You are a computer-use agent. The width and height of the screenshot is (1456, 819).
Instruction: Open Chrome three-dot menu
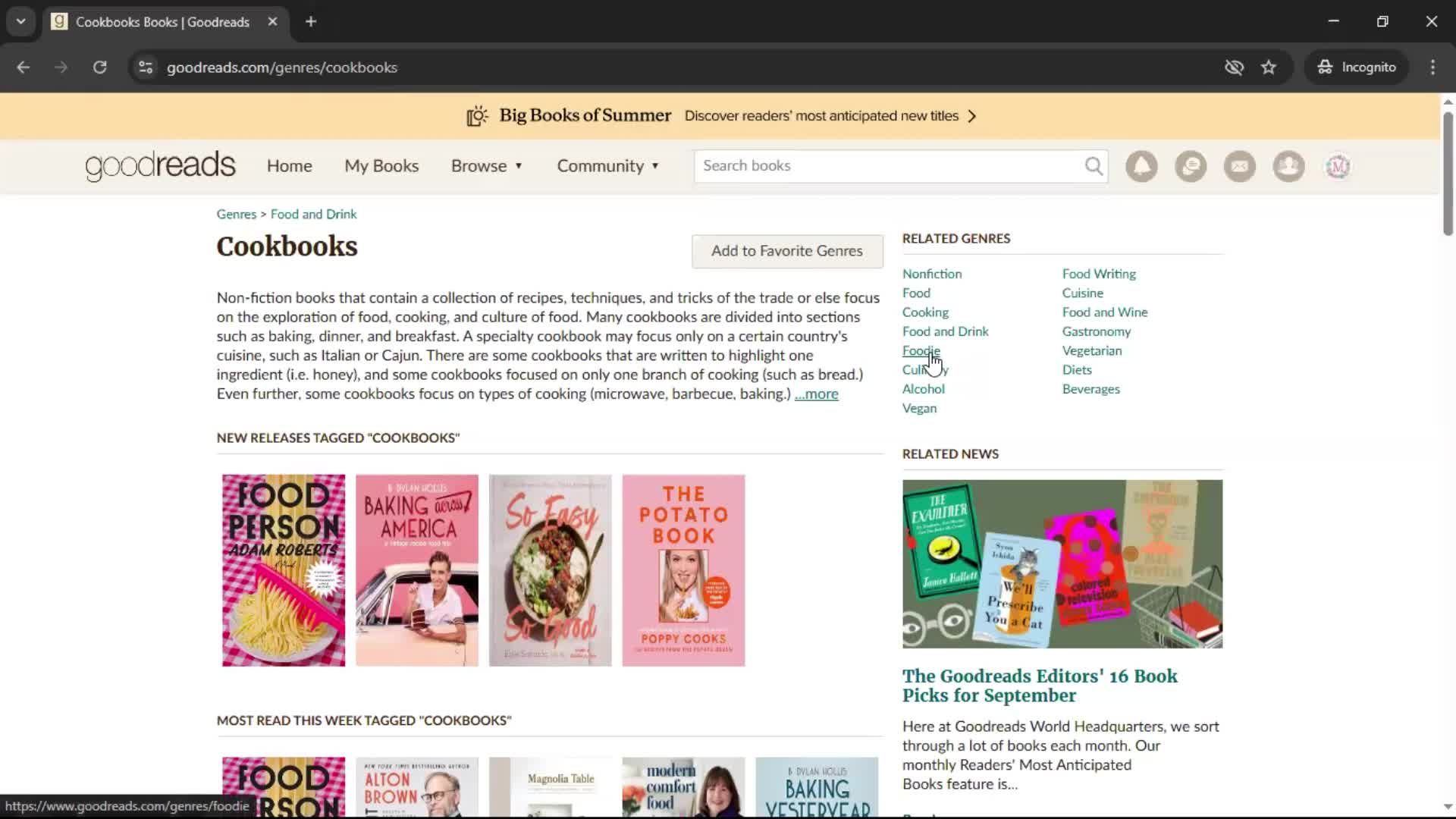pos(1432,67)
